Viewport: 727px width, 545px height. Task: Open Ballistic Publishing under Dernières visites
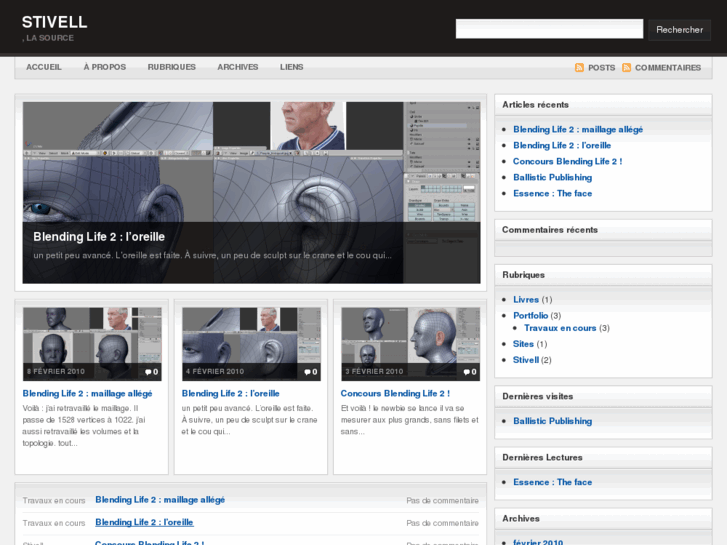(x=552, y=421)
